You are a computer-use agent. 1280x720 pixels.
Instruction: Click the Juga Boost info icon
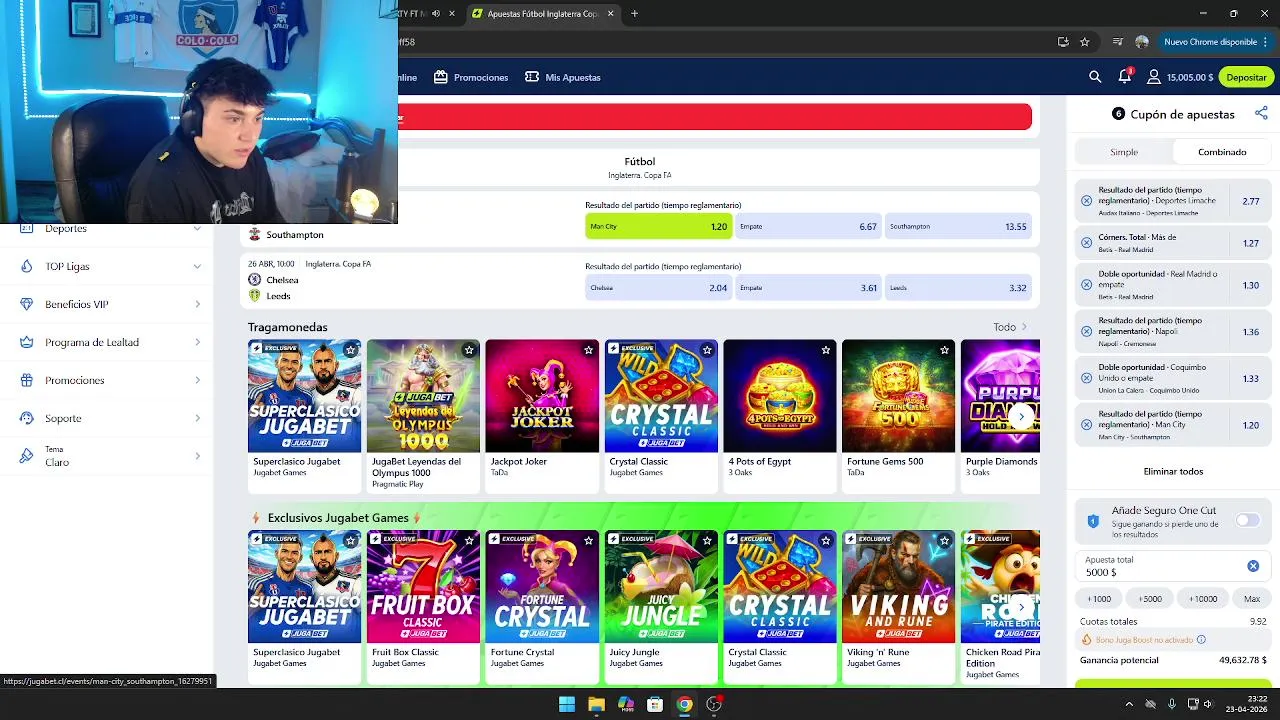click(1201, 640)
